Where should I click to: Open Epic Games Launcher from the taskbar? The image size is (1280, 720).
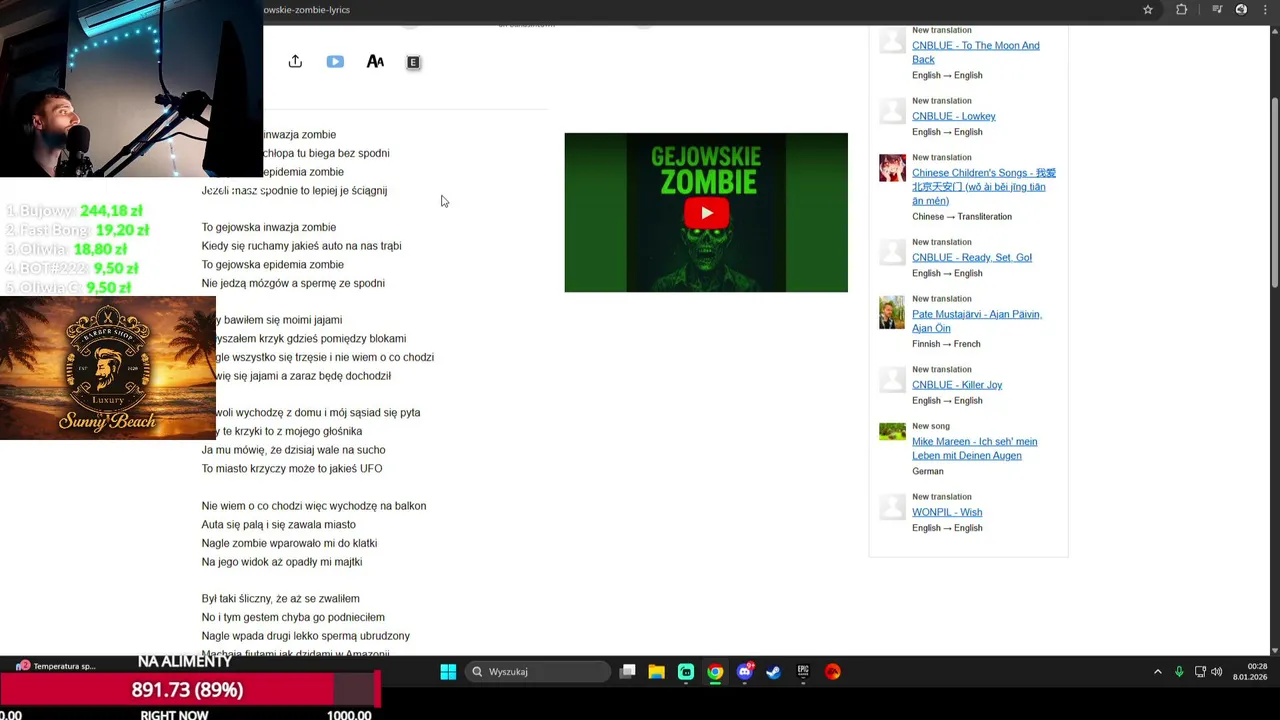pos(803,672)
